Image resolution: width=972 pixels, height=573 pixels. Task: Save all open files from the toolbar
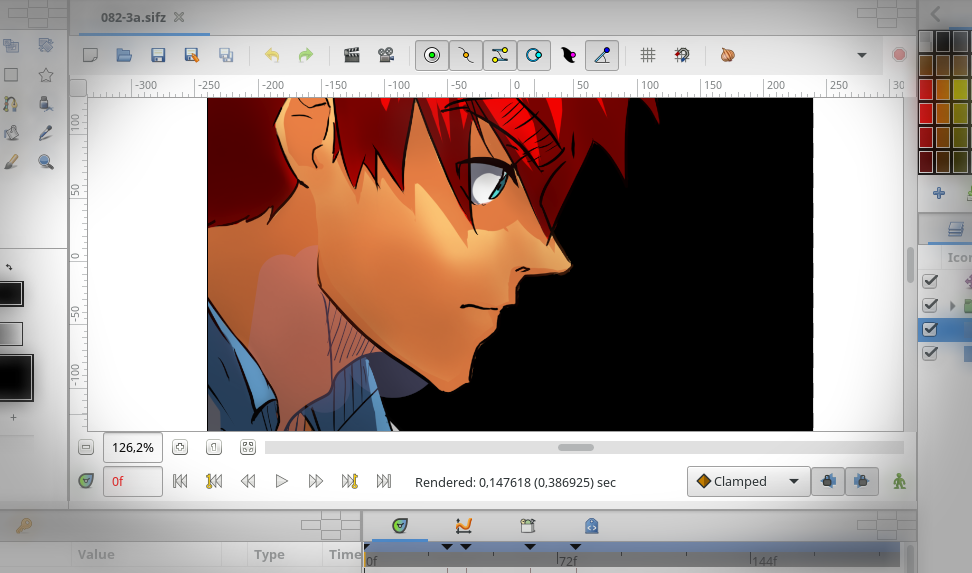[x=226, y=55]
